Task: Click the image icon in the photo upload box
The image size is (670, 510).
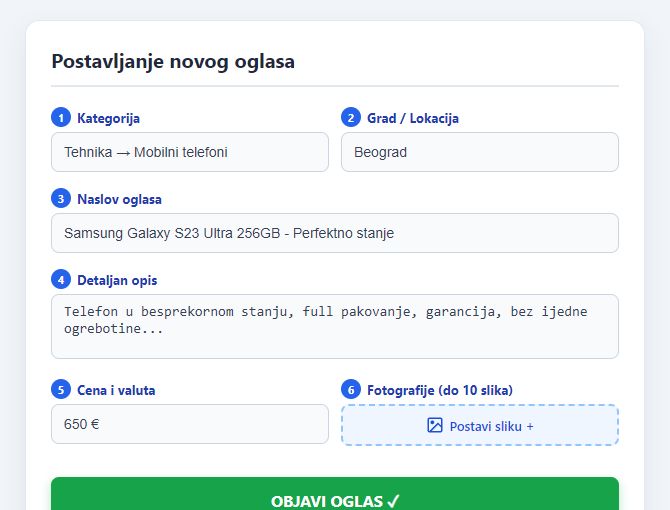Action: pyautogui.click(x=435, y=425)
